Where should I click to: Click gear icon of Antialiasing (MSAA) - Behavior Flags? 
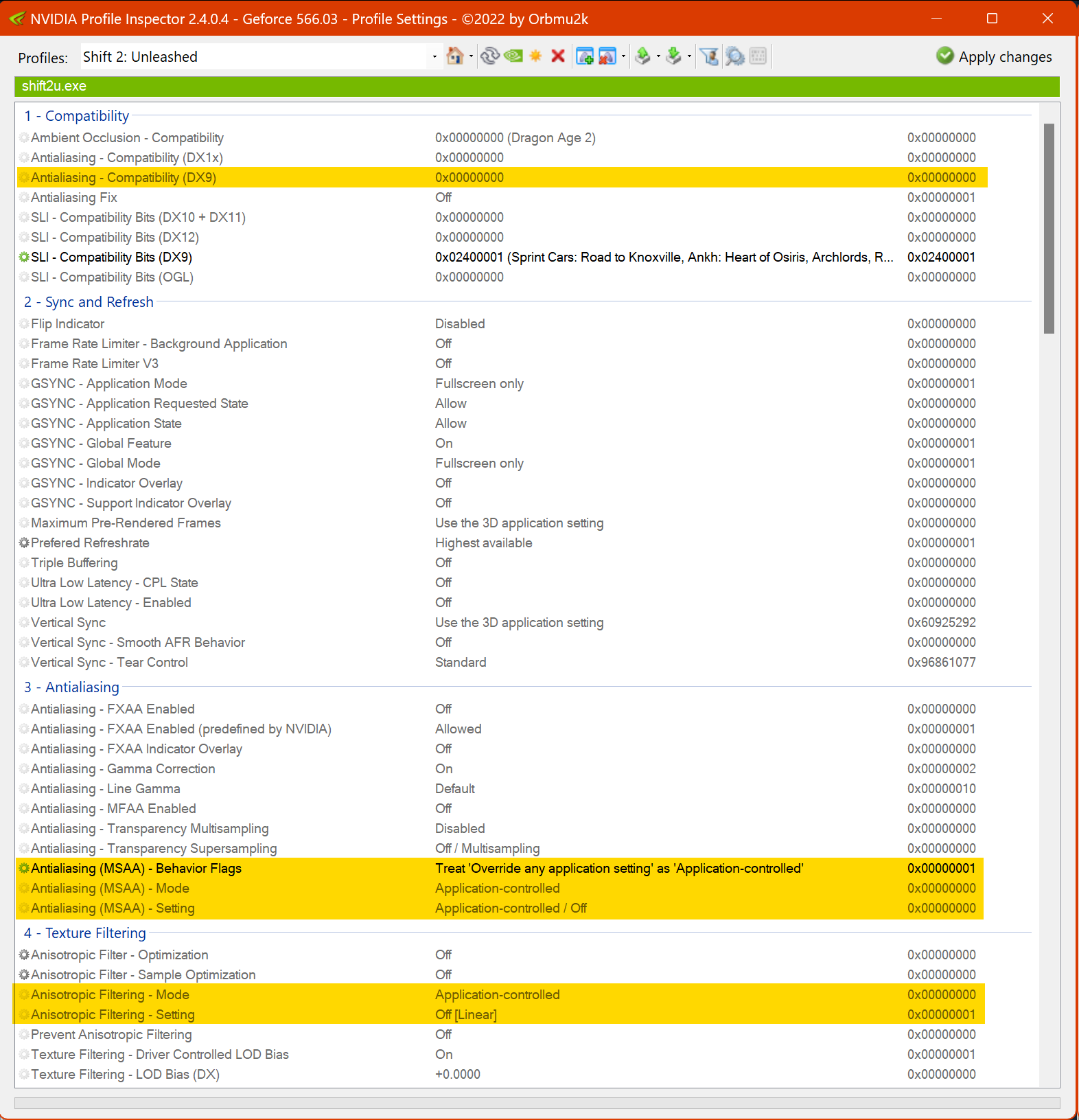tap(24, 868)
